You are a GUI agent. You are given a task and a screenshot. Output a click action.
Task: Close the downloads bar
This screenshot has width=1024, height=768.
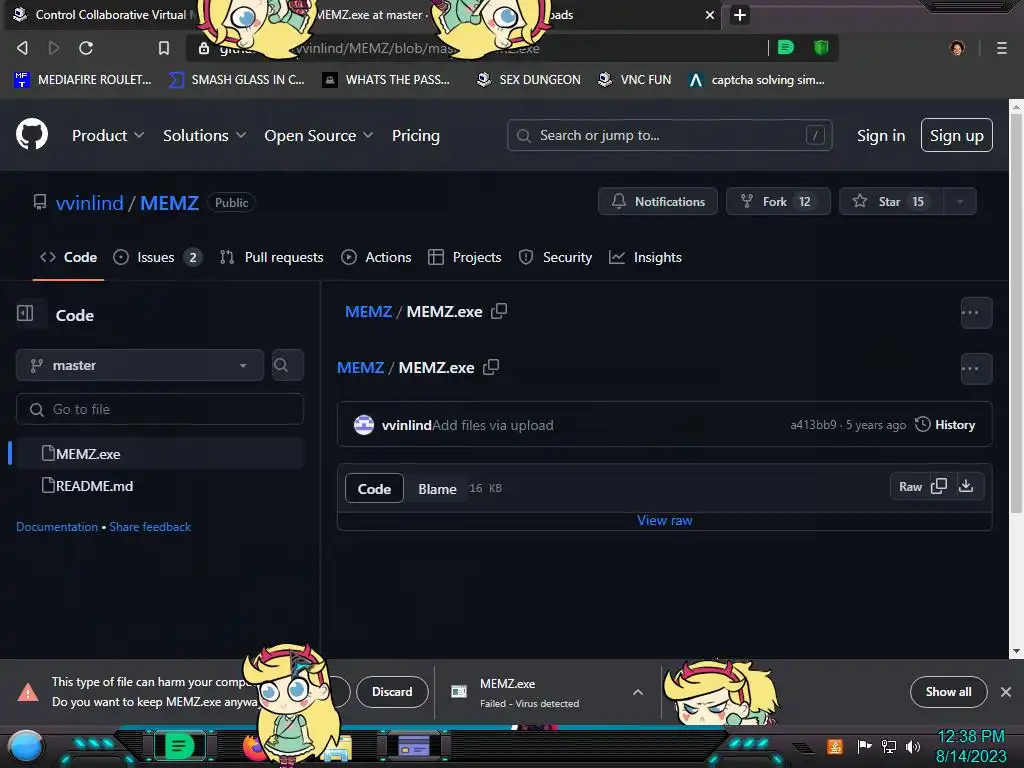click(x=1006, y=692)
